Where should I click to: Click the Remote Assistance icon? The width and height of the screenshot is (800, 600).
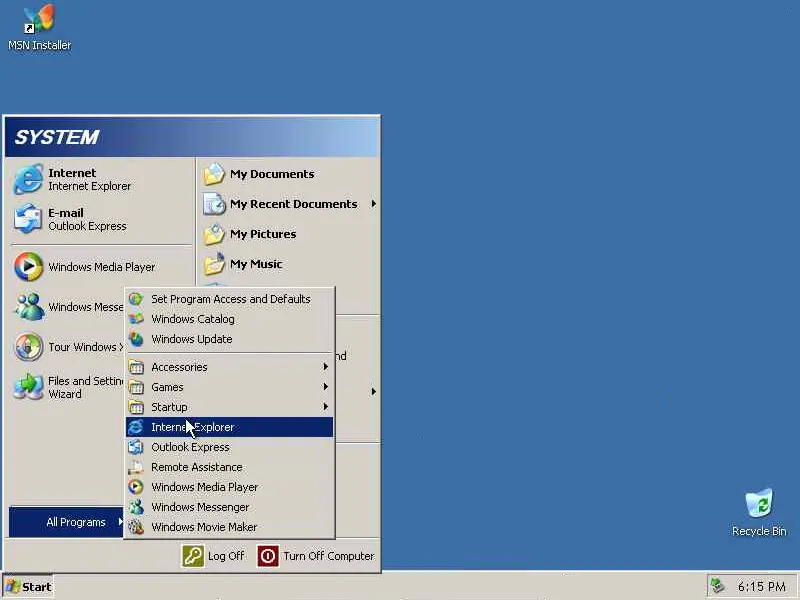click(x=136, y=467)
